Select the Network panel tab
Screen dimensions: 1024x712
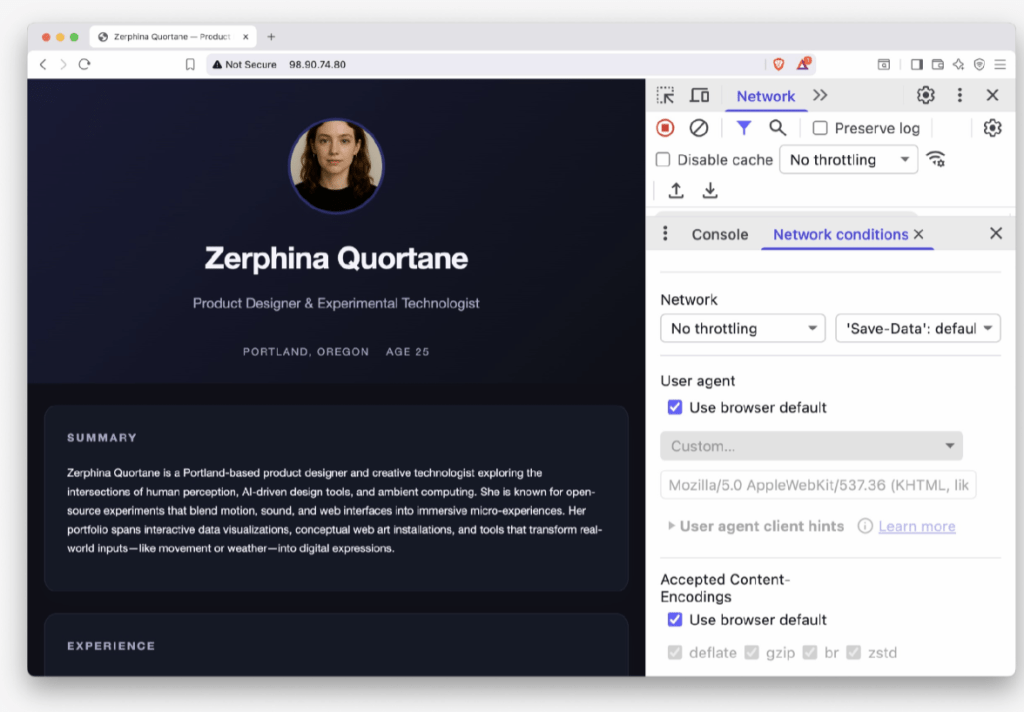coord(765,95)
